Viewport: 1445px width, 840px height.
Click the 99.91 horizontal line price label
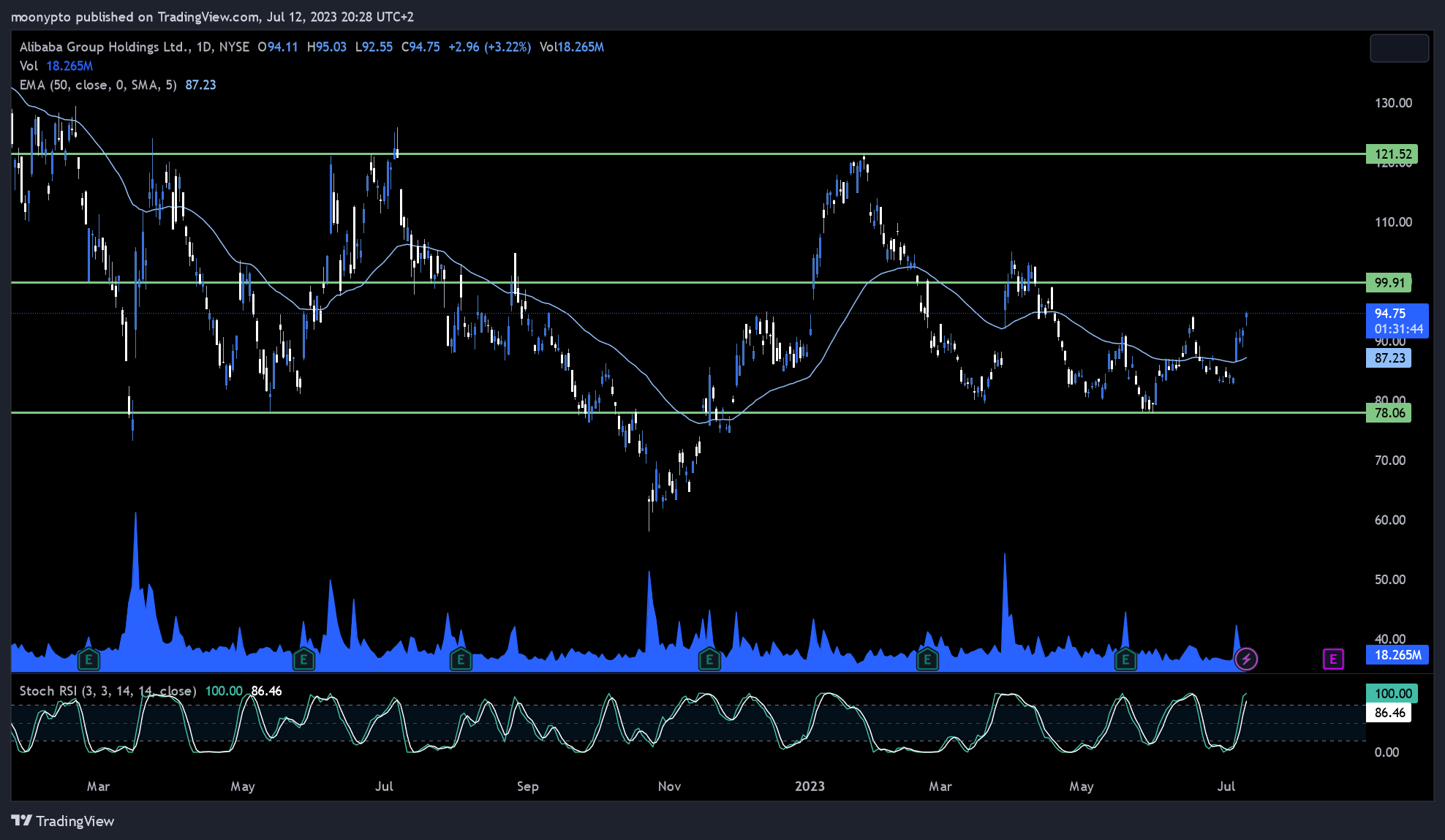1389,282
